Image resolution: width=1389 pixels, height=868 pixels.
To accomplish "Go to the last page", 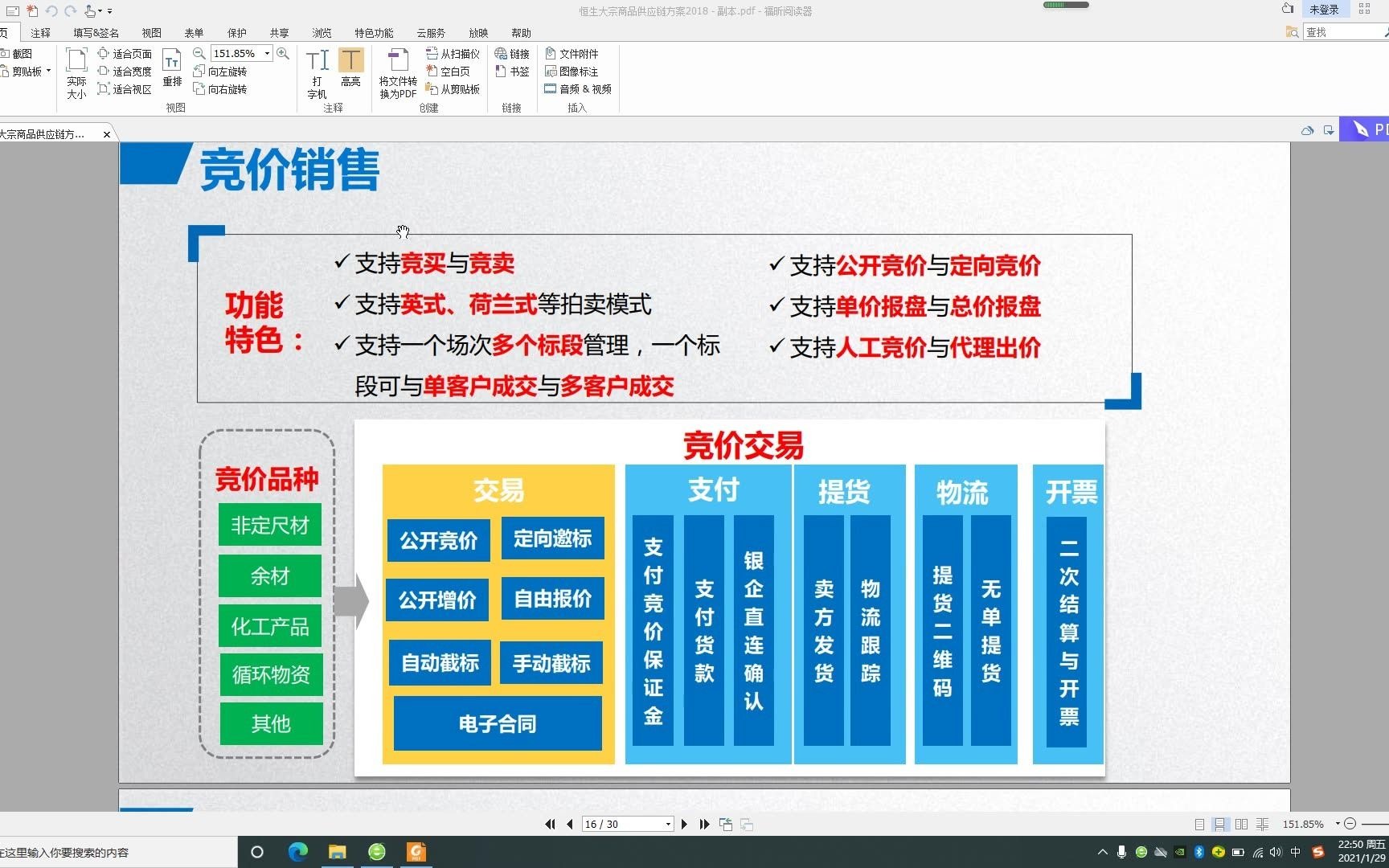I will click(704, 824).
